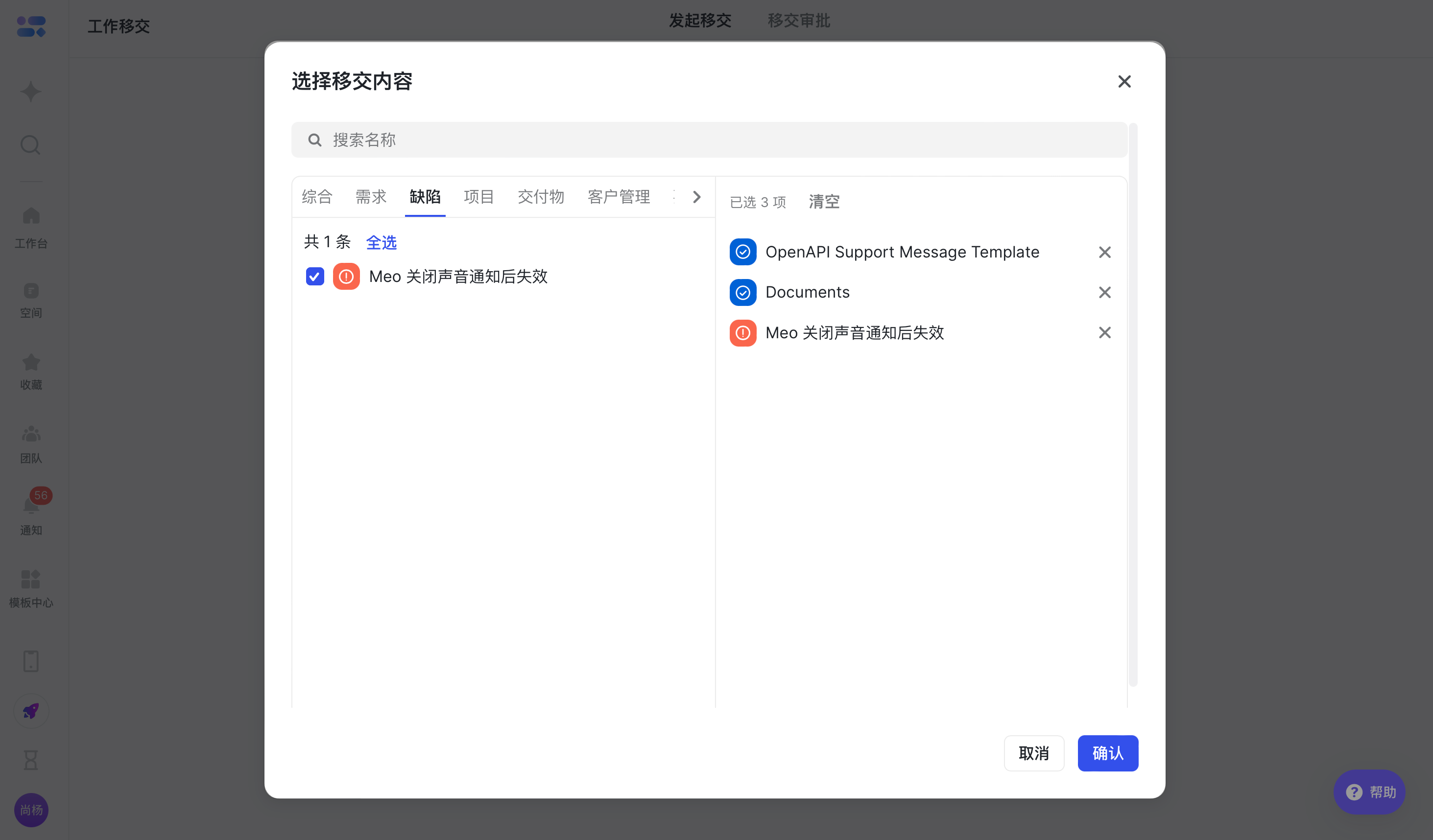Viewport: 1433px width, 840px height.
Task: Open the AI sparkle assistant icon
Action: 31,92
